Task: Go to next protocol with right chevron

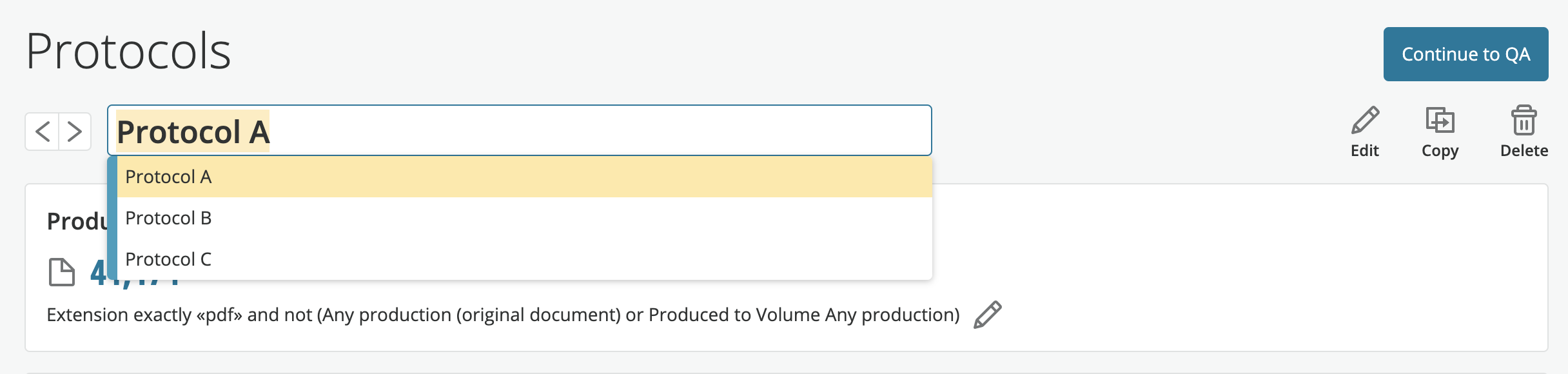Action: click(x=75, y=132)
